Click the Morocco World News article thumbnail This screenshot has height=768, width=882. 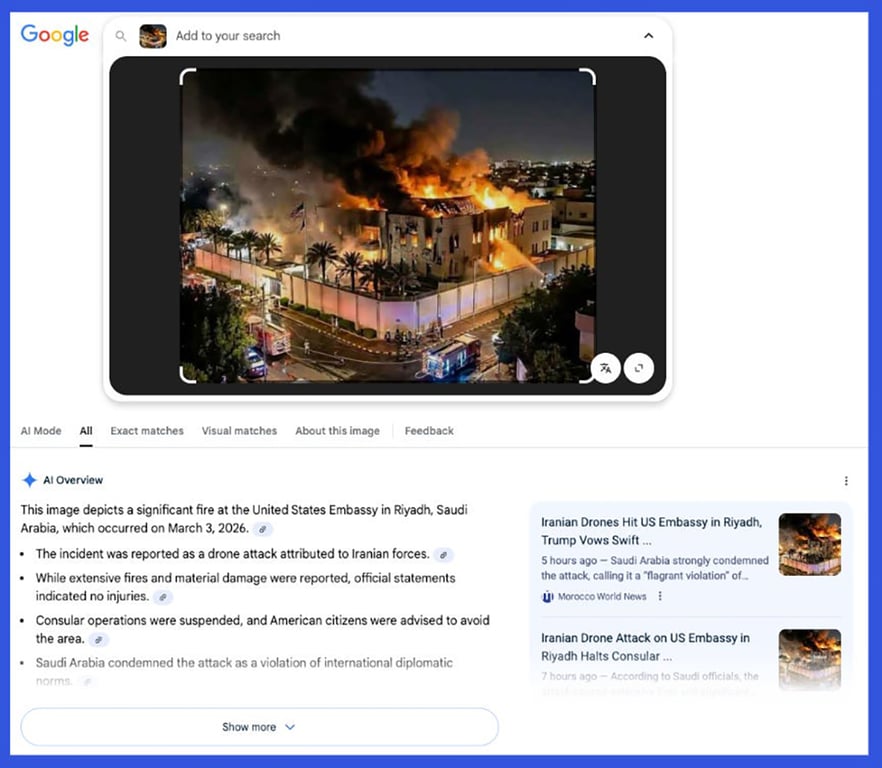tap(810, 544)
